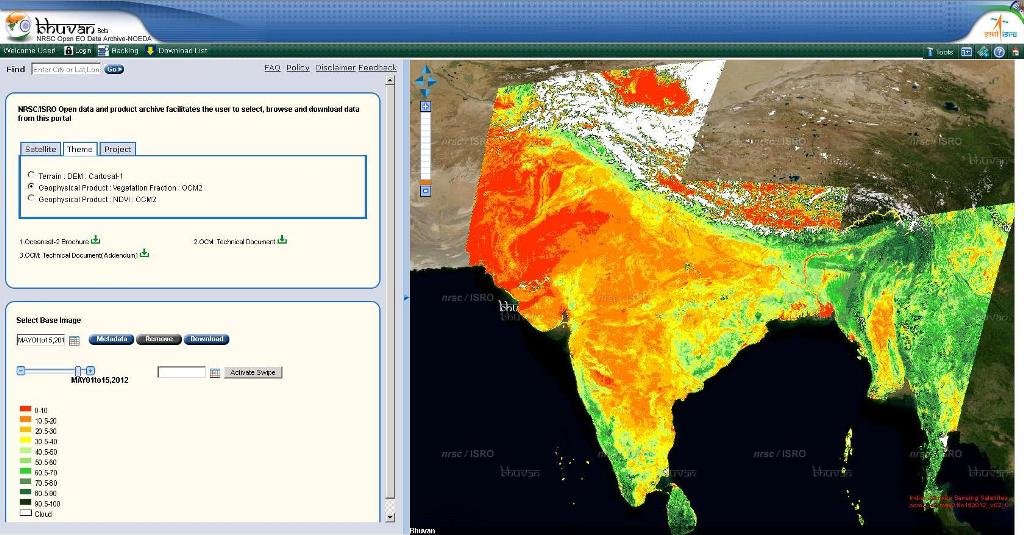
Task: Select Terrain : DEM : Cartosat-1 radio
Action: [31, 175]
